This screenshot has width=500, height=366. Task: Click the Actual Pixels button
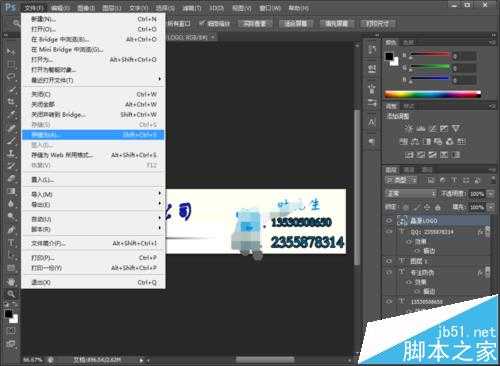click(x=255, y=23)
